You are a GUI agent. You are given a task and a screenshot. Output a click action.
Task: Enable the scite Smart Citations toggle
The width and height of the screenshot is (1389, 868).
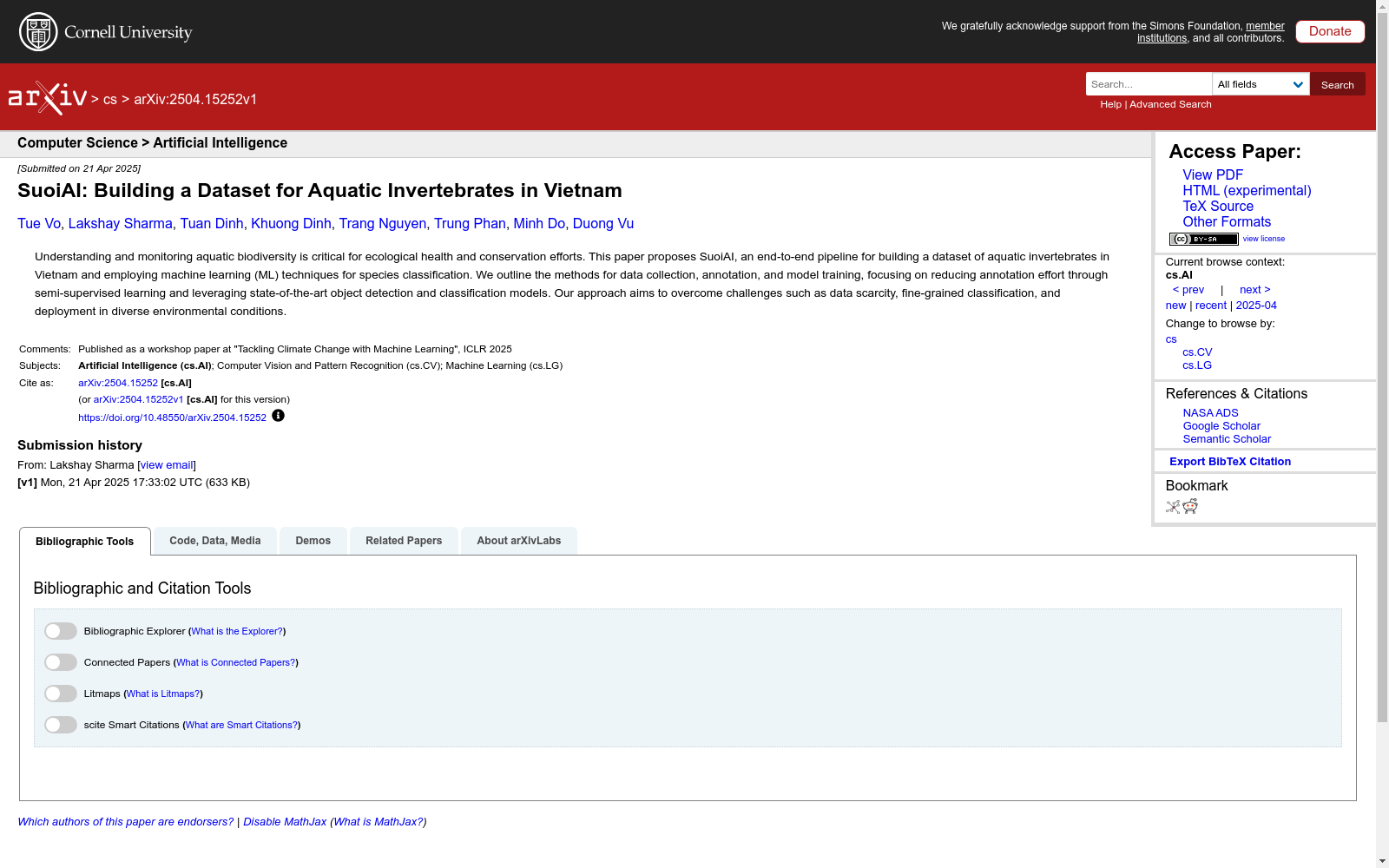[x=61, y=725]
